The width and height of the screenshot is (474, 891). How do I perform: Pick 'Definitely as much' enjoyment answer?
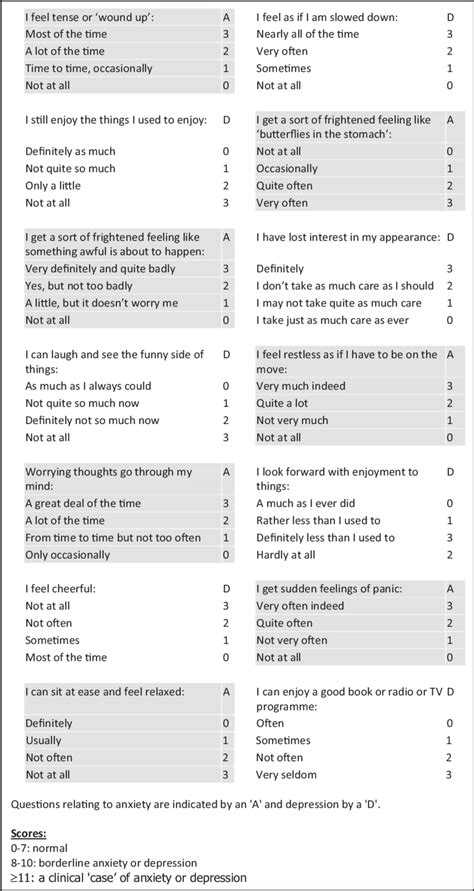70,152
